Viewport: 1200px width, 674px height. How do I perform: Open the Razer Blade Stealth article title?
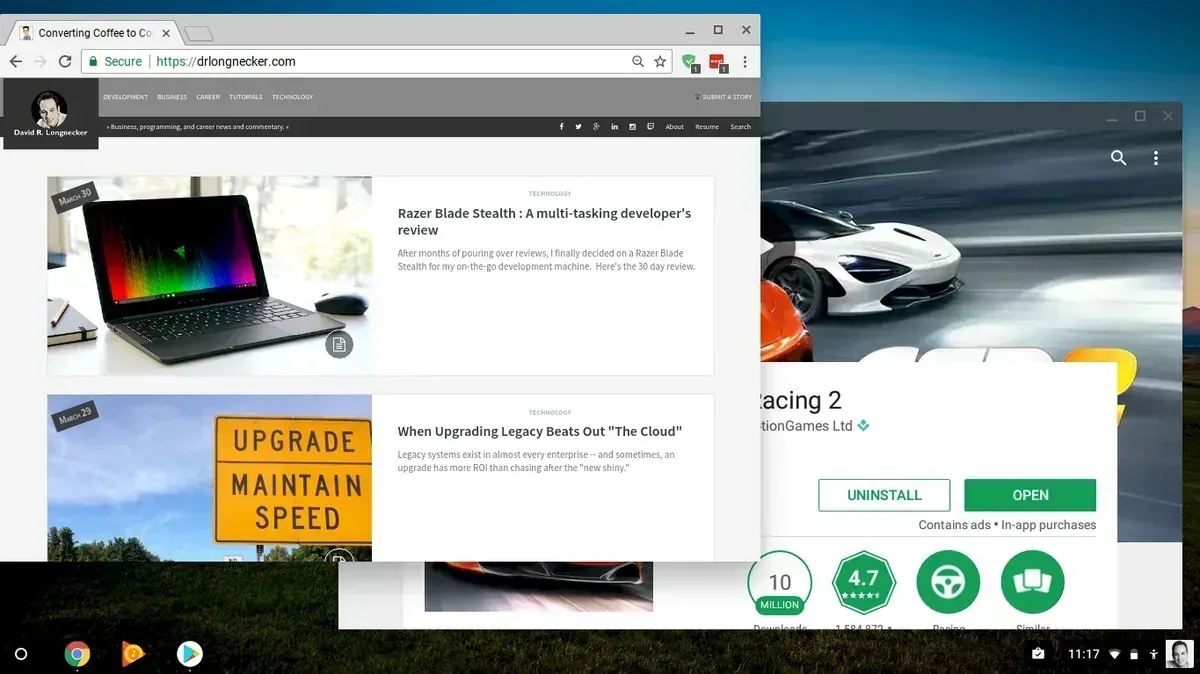pos(544,221)
